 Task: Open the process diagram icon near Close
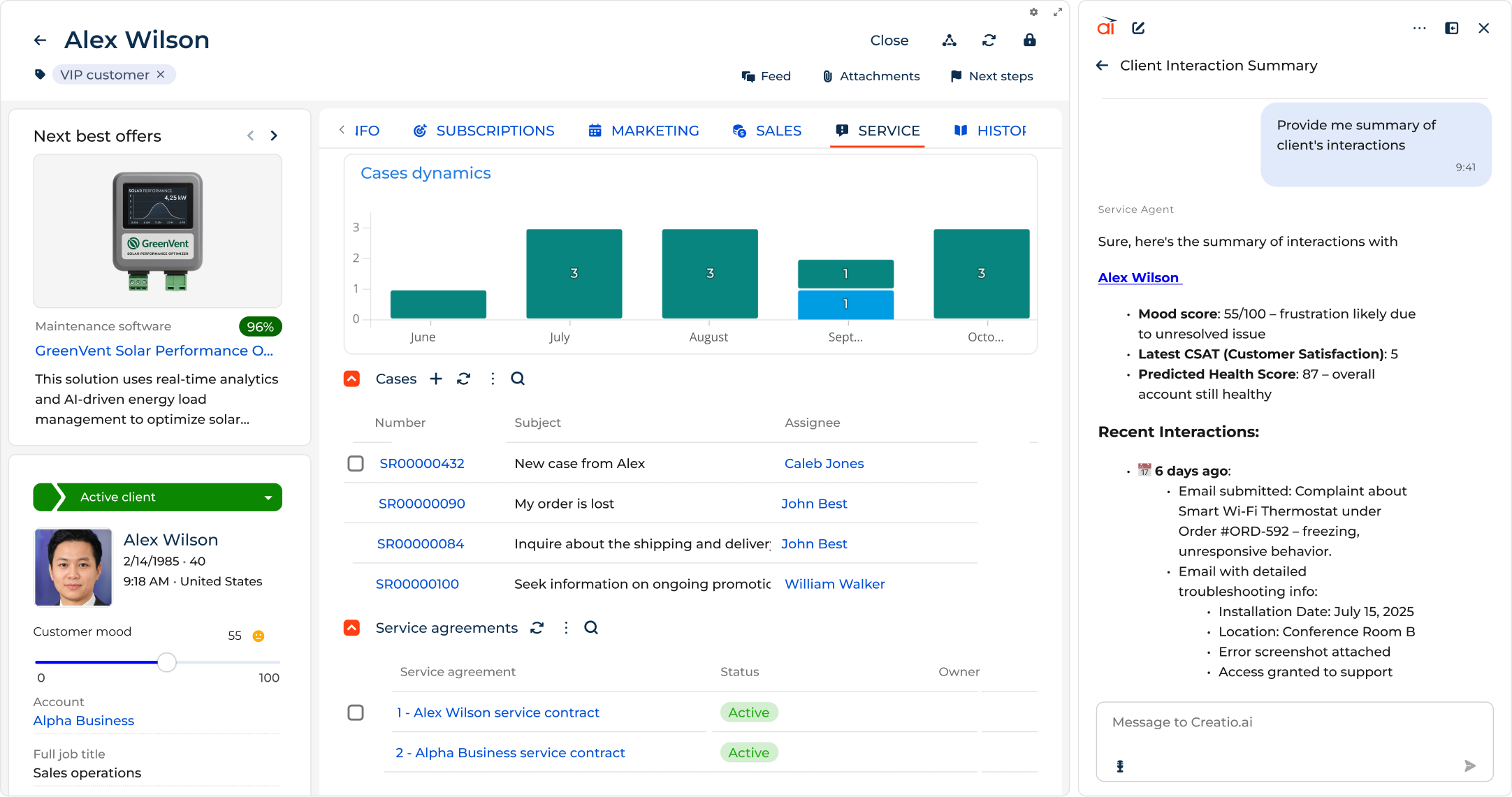pyautogui.click(x=950, y=40)
